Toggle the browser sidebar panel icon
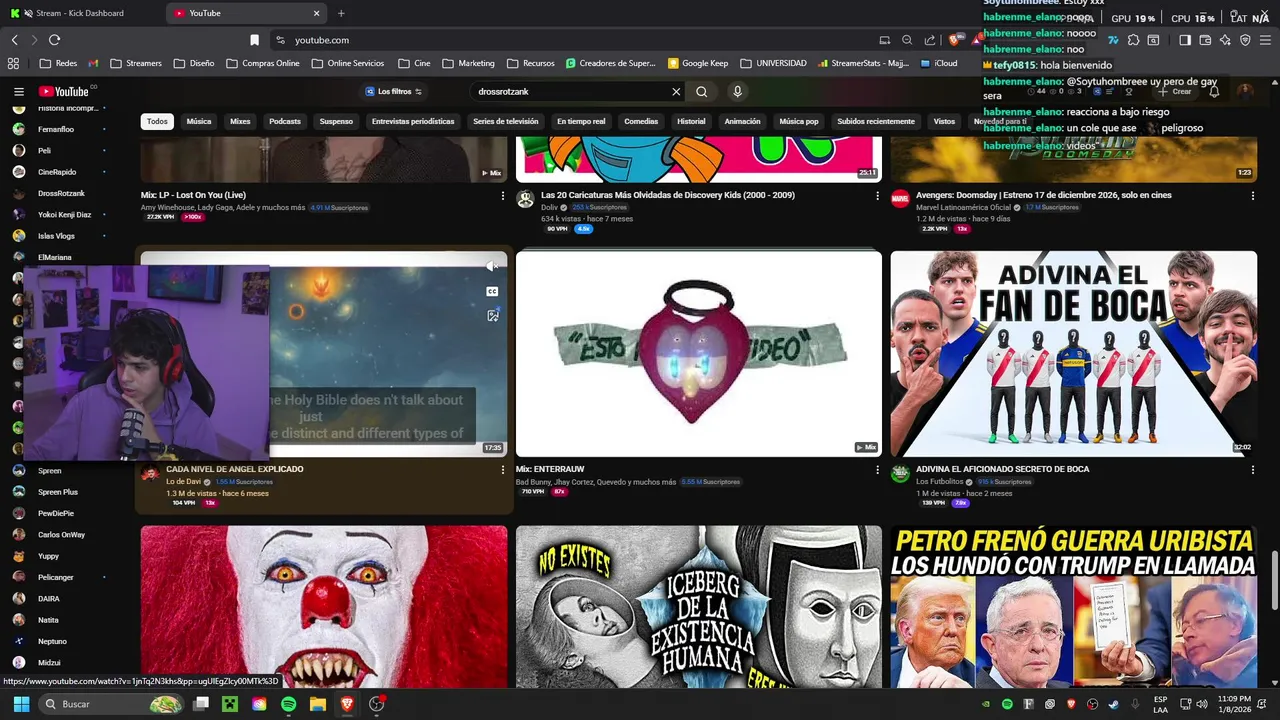Viewport: 1280px width, 720px height. click(1185, 40)
